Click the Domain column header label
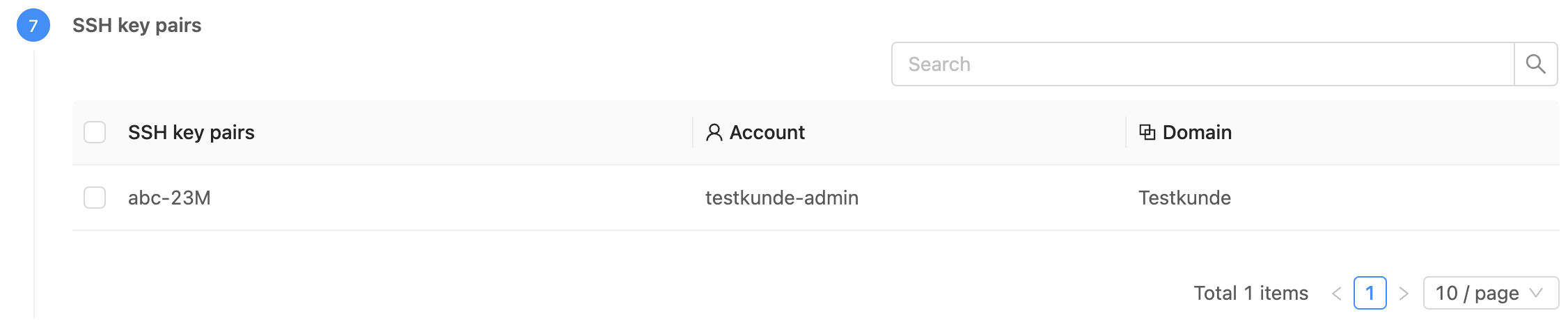1568x320 pixels. tap(1197, 132)
